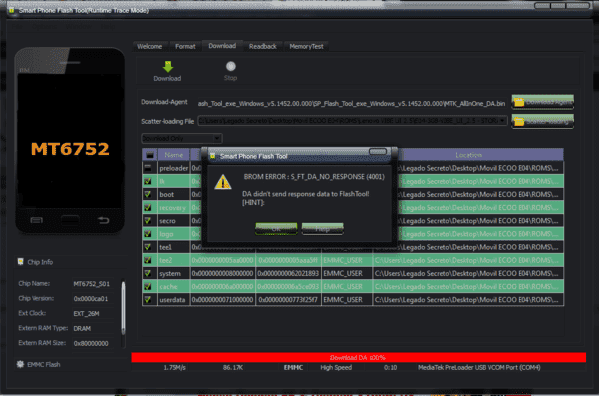The image size is (599, 396).
Task: Uncheck the userdata partition checkbox
Action: tap(148, 299)
